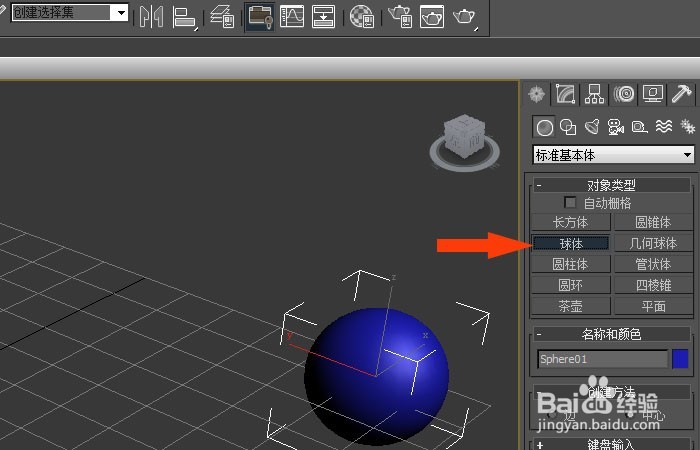Select the Systems gears icon

688,127
